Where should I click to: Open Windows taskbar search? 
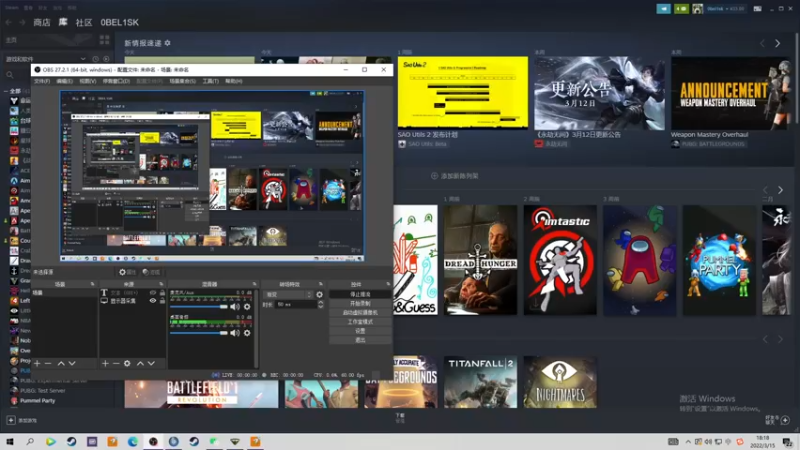tap(30, 441)
